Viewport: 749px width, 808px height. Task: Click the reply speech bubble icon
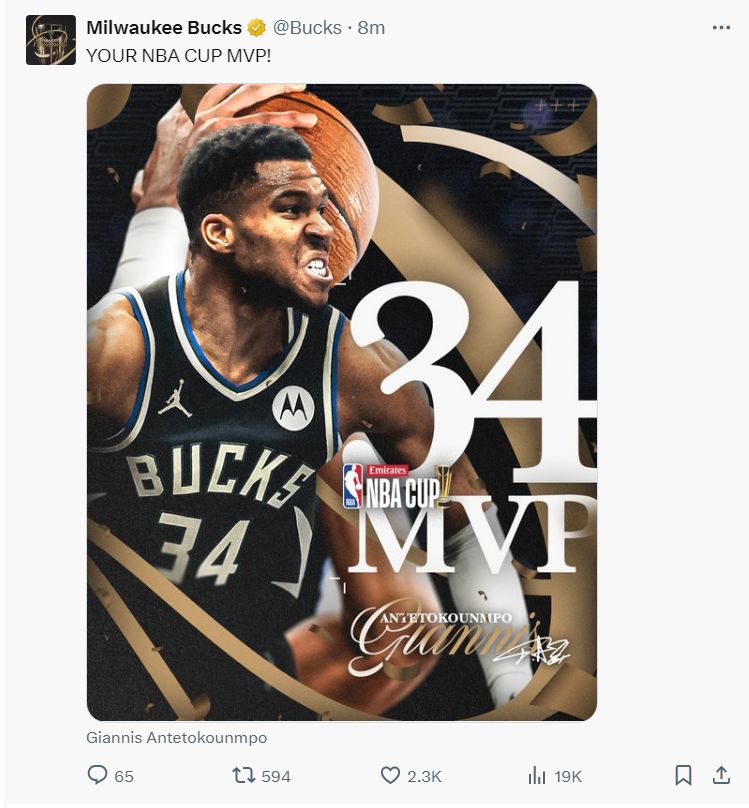(x=98, y=775)
